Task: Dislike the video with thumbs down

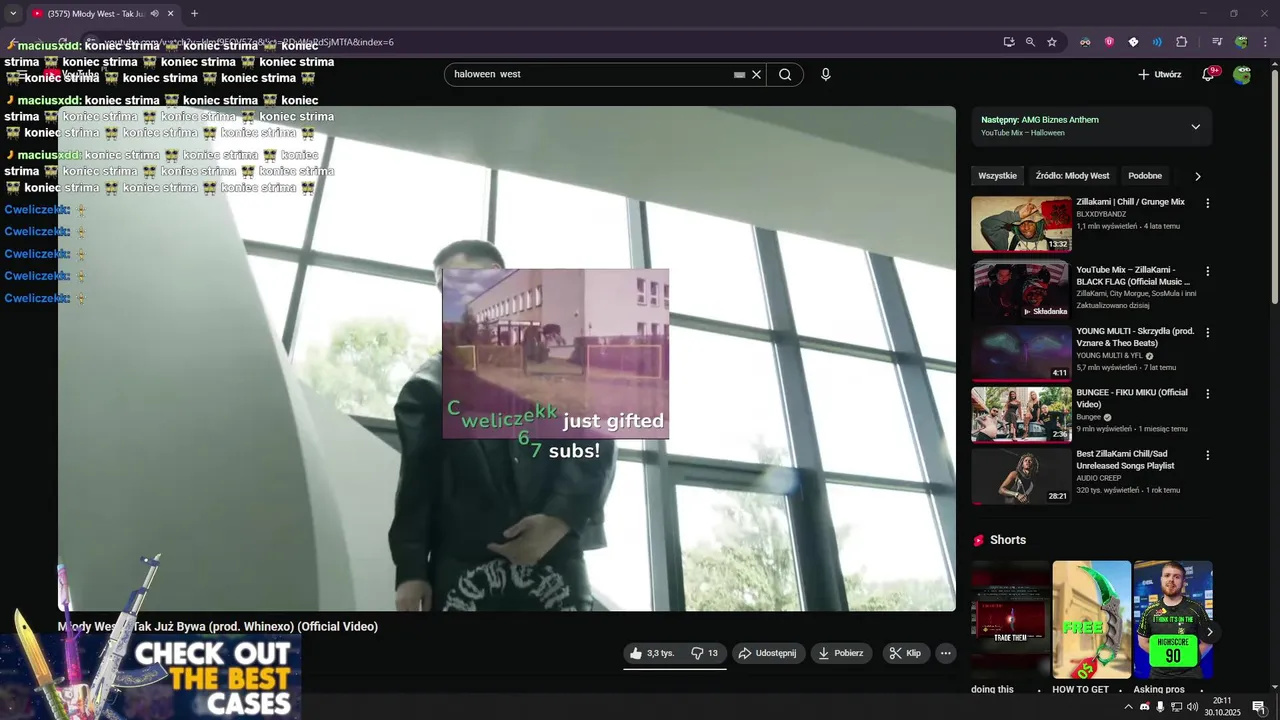Action: coord(704,653)
